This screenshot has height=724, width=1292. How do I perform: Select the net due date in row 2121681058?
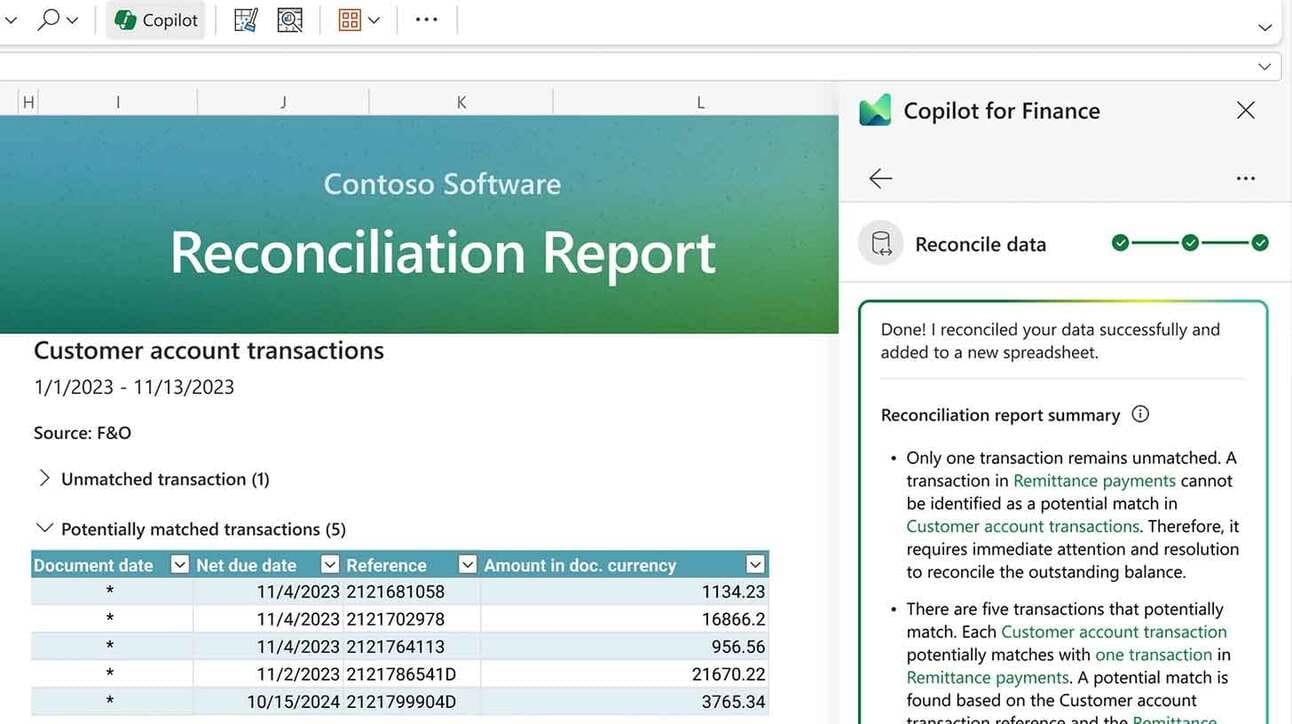pyautogui.click(x=268, y=592)
